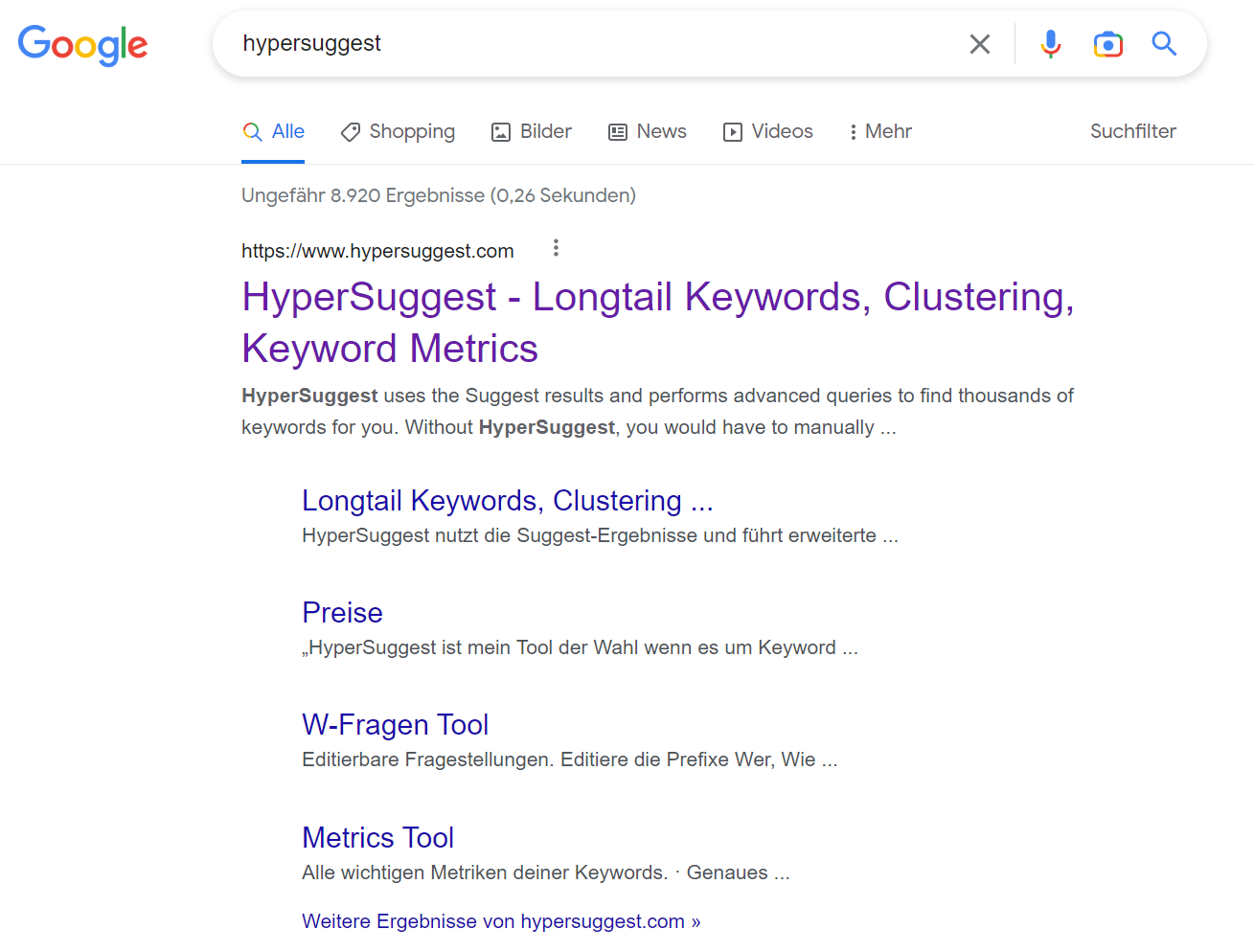1254x952 pixels.
Task: Switch to the News tab
Action: point(648,131)
